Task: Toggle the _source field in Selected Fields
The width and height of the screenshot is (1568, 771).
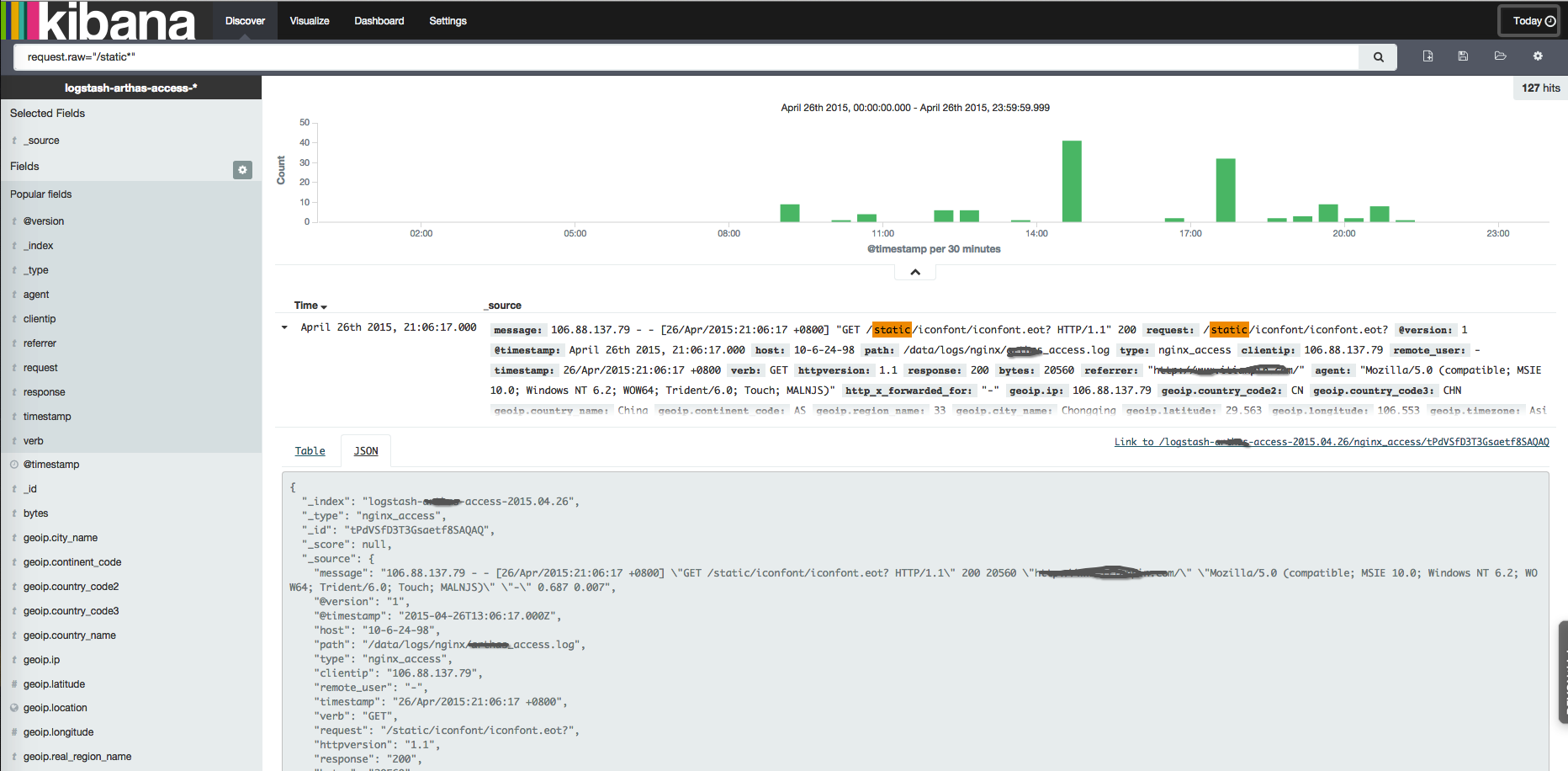Action: tap(41, 140)
